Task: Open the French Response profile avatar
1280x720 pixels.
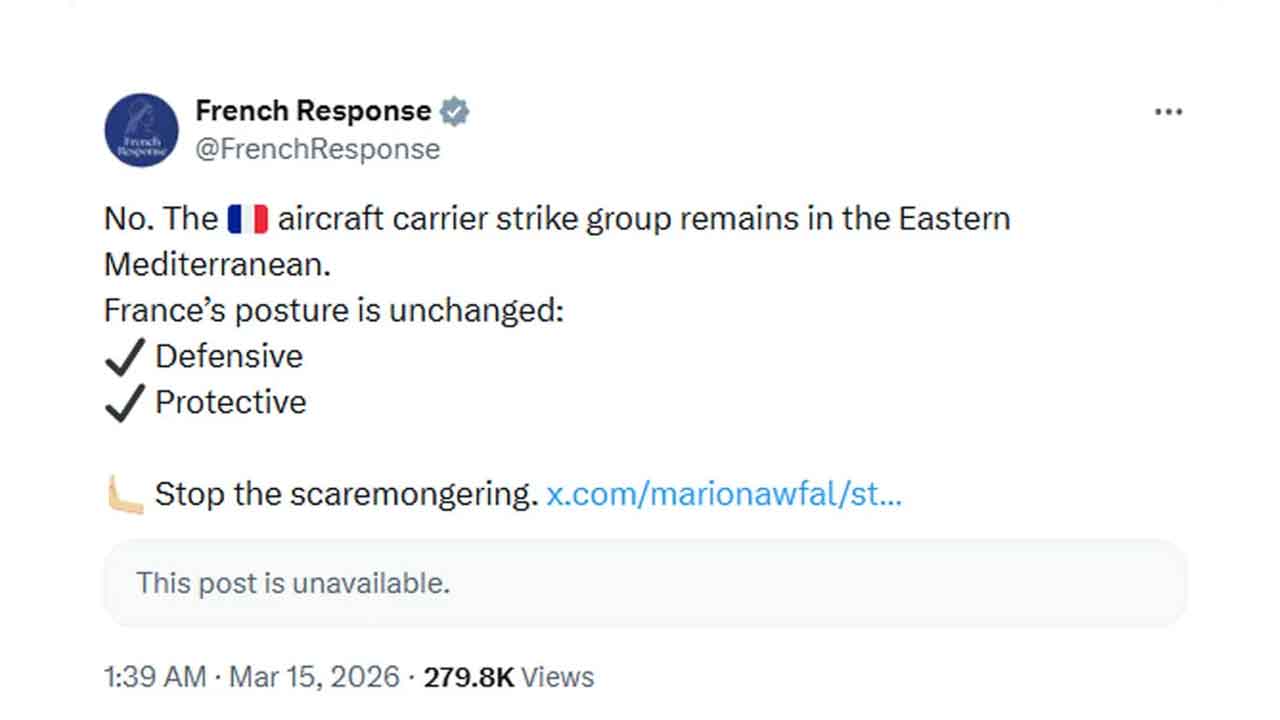Action: click(141, 130)
